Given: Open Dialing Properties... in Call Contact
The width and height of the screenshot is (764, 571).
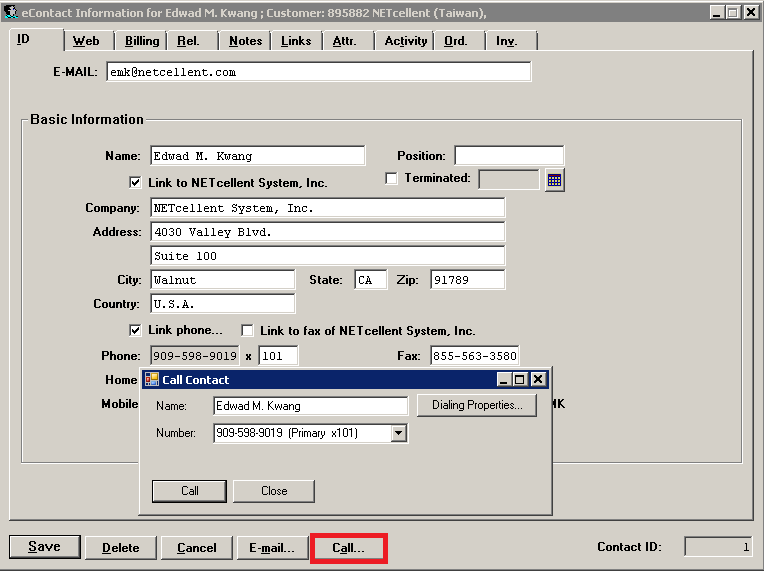Looking at the screenshot, I should tap(477, 405).
